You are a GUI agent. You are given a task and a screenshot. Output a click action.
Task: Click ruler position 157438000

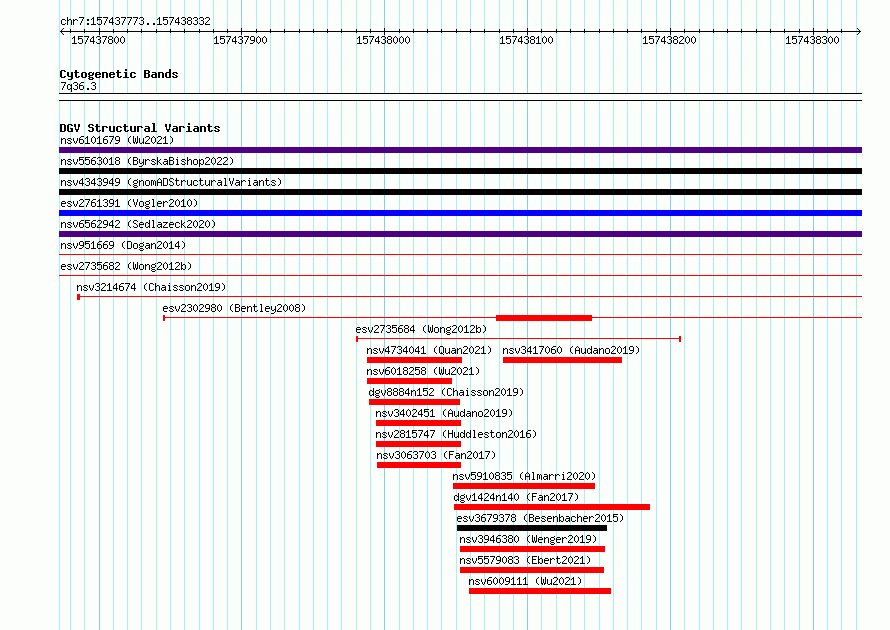point(383,40)
